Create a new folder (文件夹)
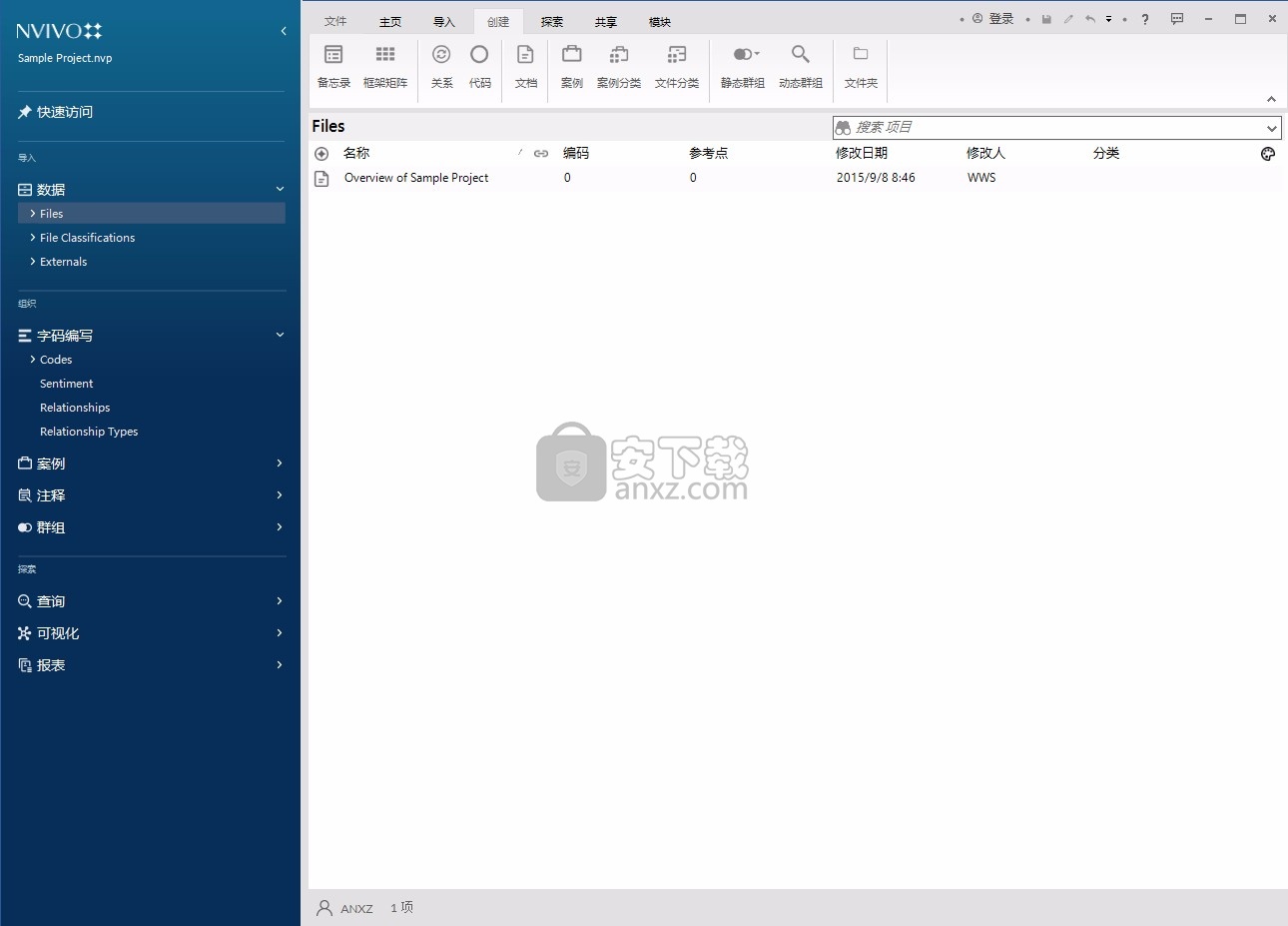 coord(861,67)
